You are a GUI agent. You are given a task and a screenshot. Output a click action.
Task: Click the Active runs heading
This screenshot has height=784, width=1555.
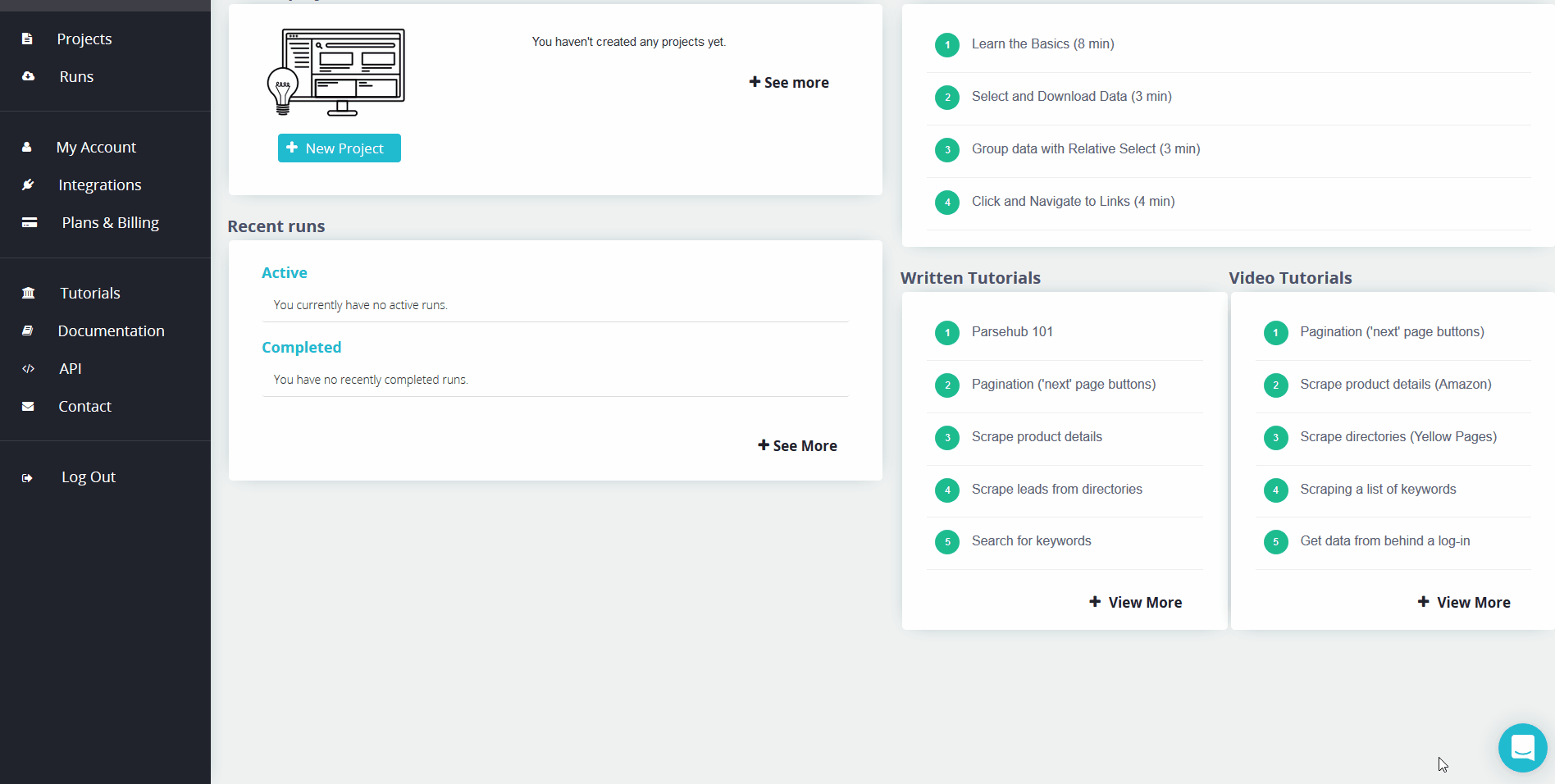tap(285, 272)
